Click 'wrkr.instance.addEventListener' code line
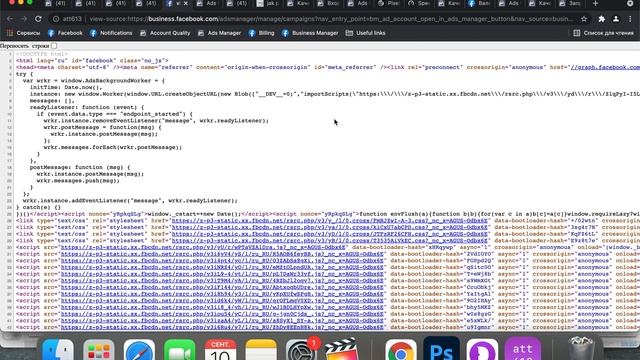 [130, 201]
